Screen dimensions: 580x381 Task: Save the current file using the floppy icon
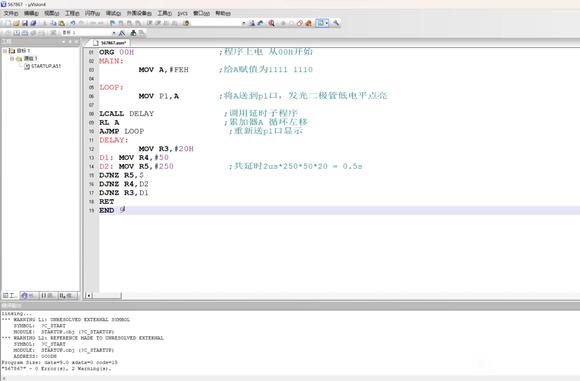pyautogui.click(x=24, y=23)
